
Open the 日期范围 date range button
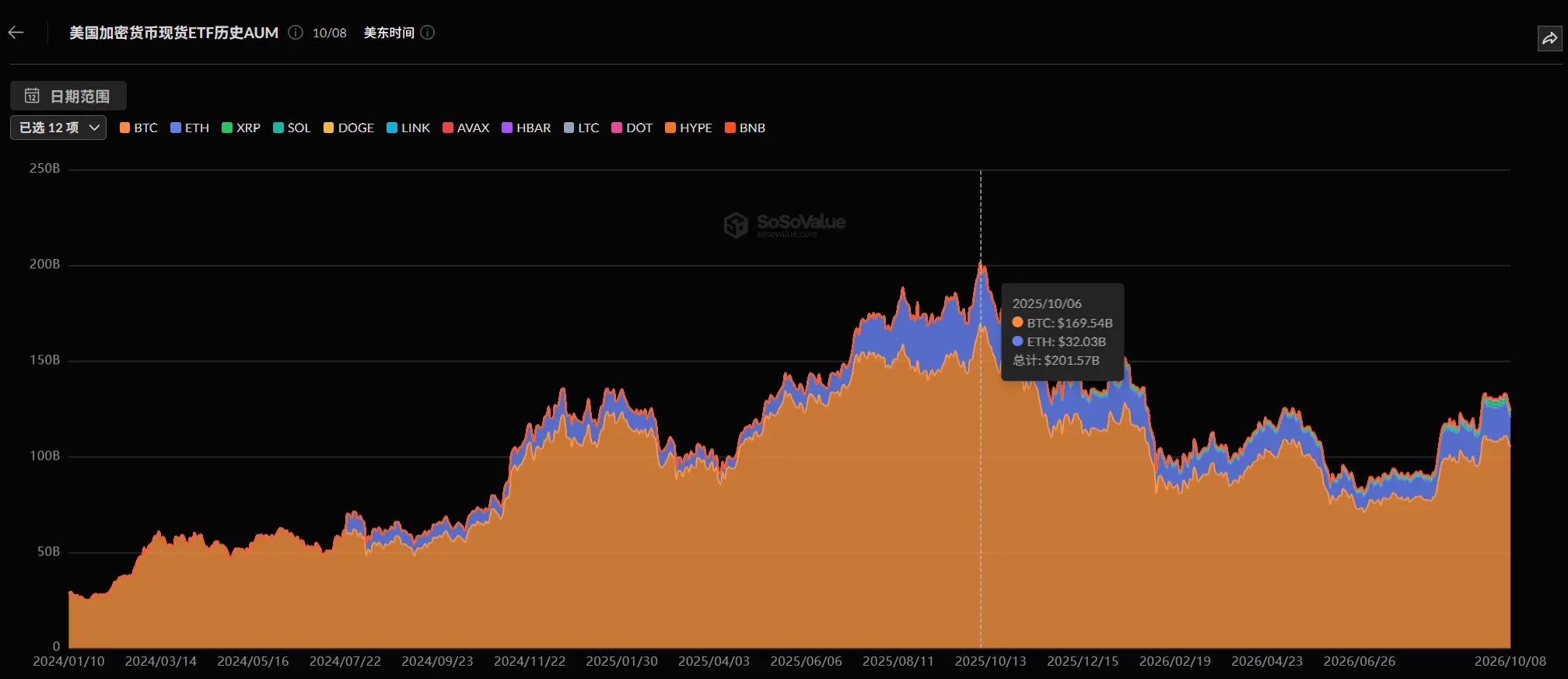(68, 96)
